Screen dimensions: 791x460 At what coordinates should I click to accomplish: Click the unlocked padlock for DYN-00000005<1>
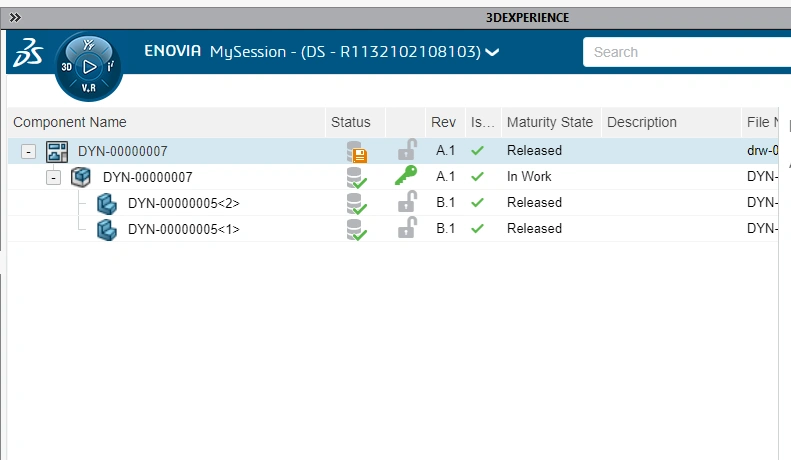click(407, 227)
